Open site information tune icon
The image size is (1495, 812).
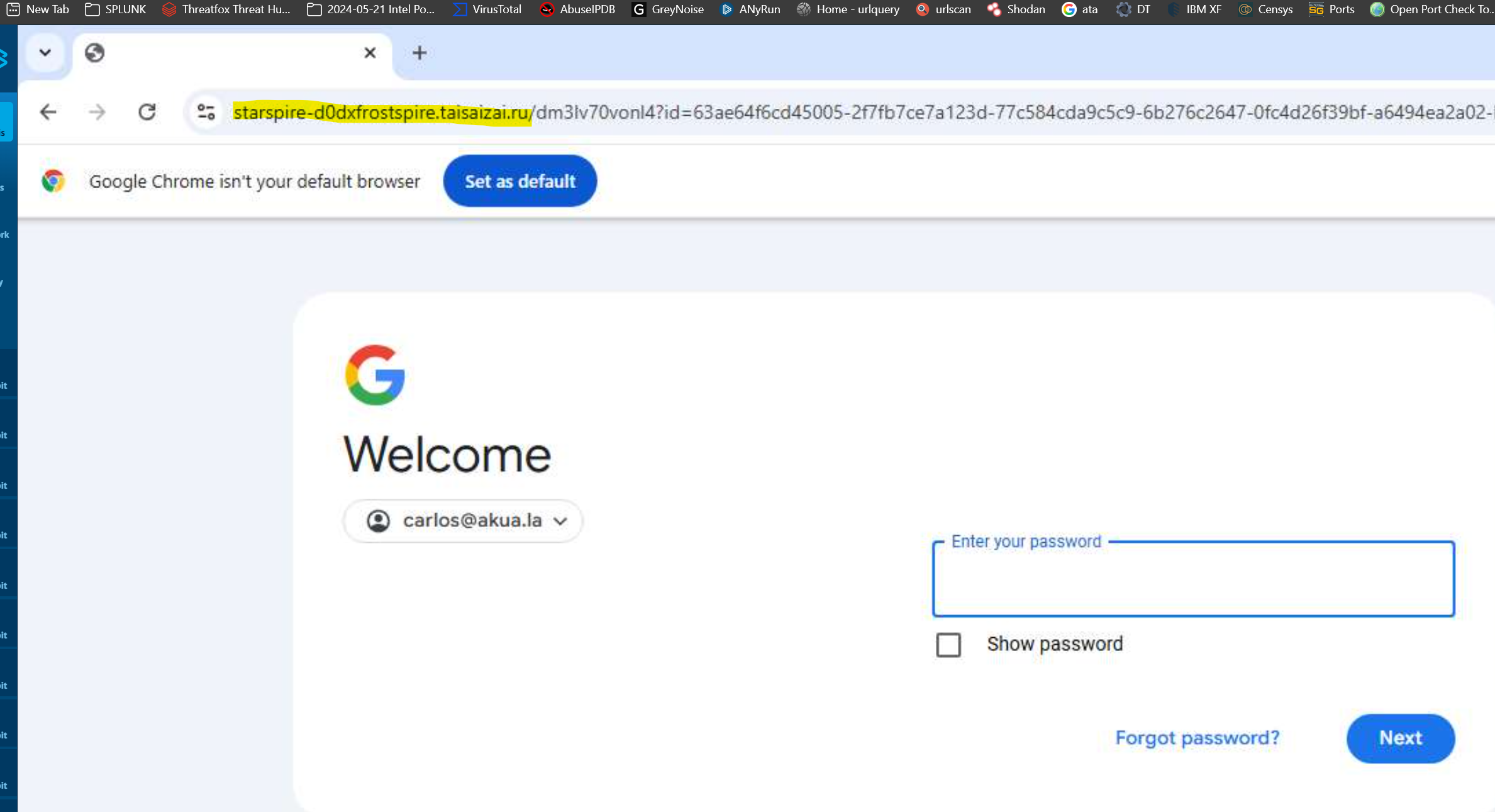coord(206,112)
